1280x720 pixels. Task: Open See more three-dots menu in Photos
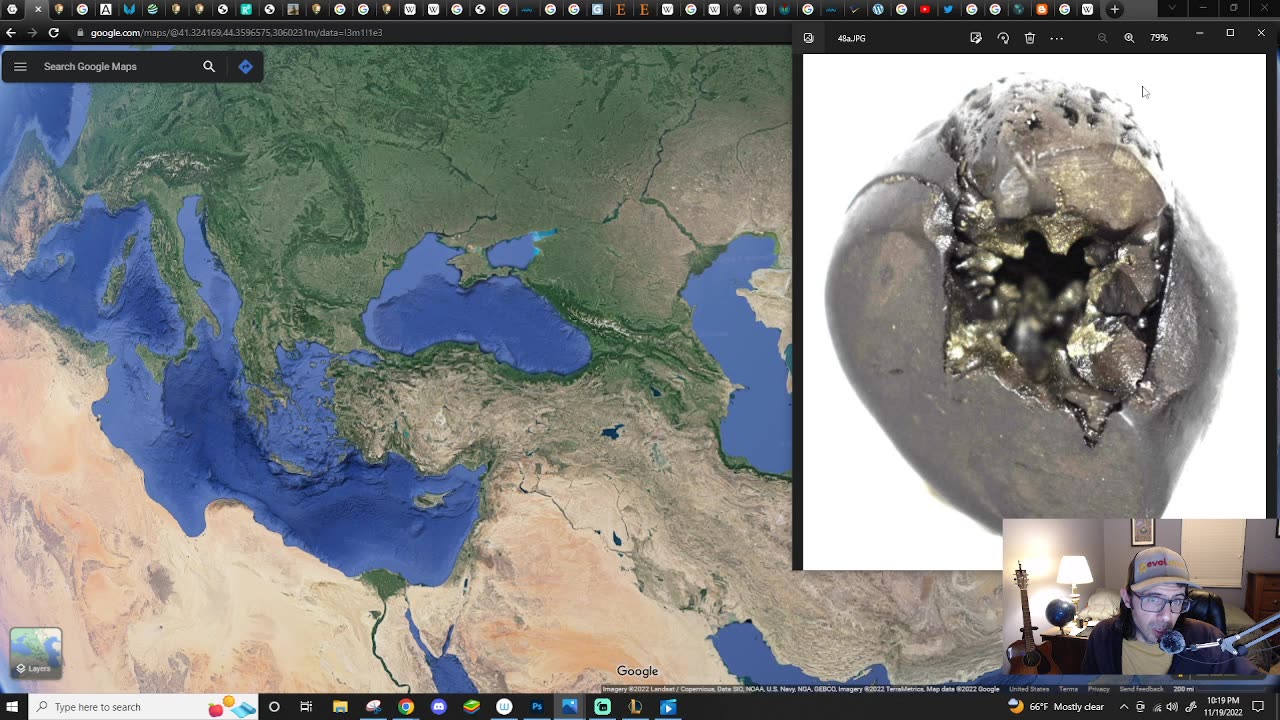coord(1057,38)
